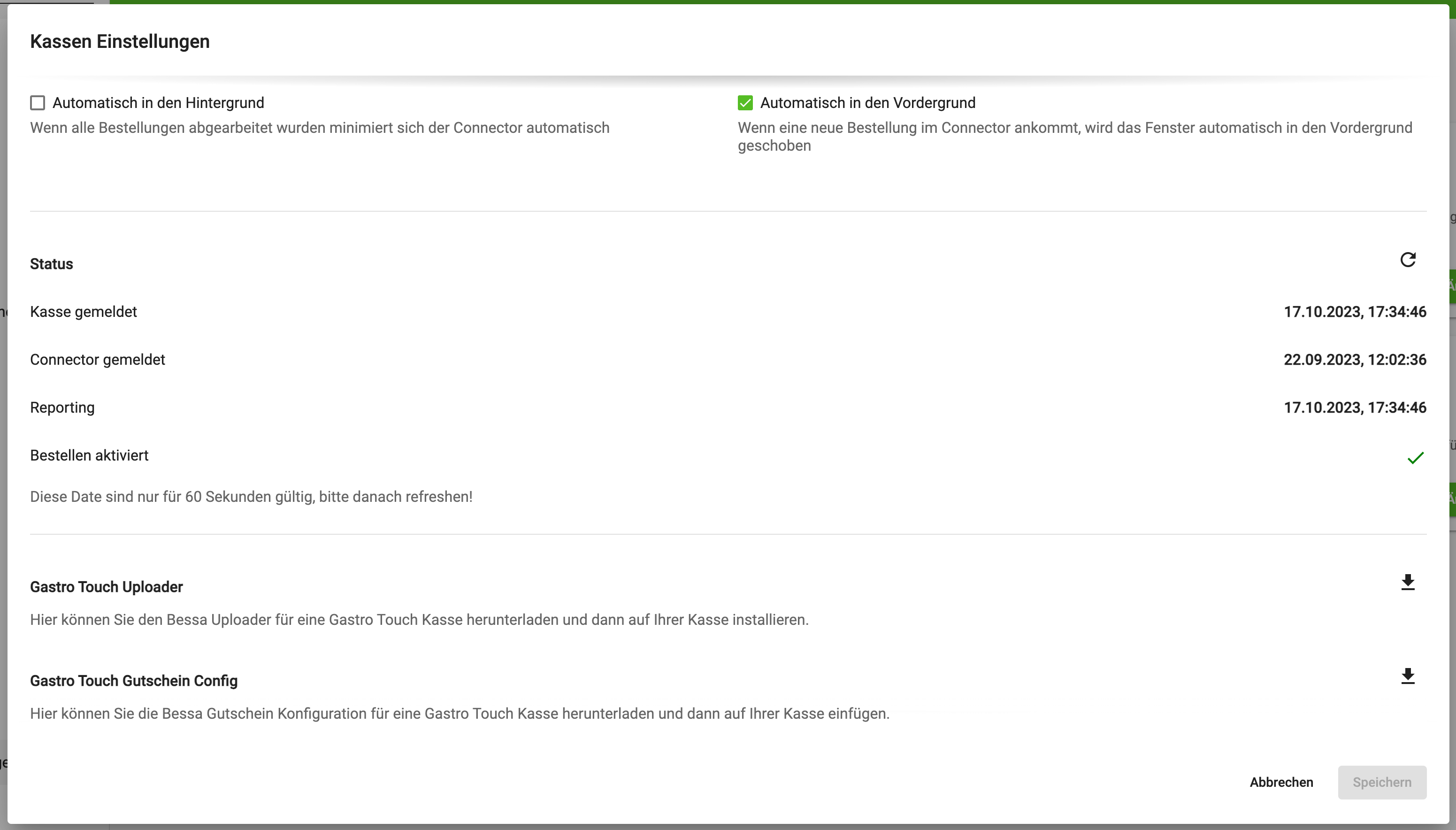Click the green checkmark beside Bestellen aktiviert
Image resolution: width=1456 pixels, height=830 pixels.
[1415, 458]
